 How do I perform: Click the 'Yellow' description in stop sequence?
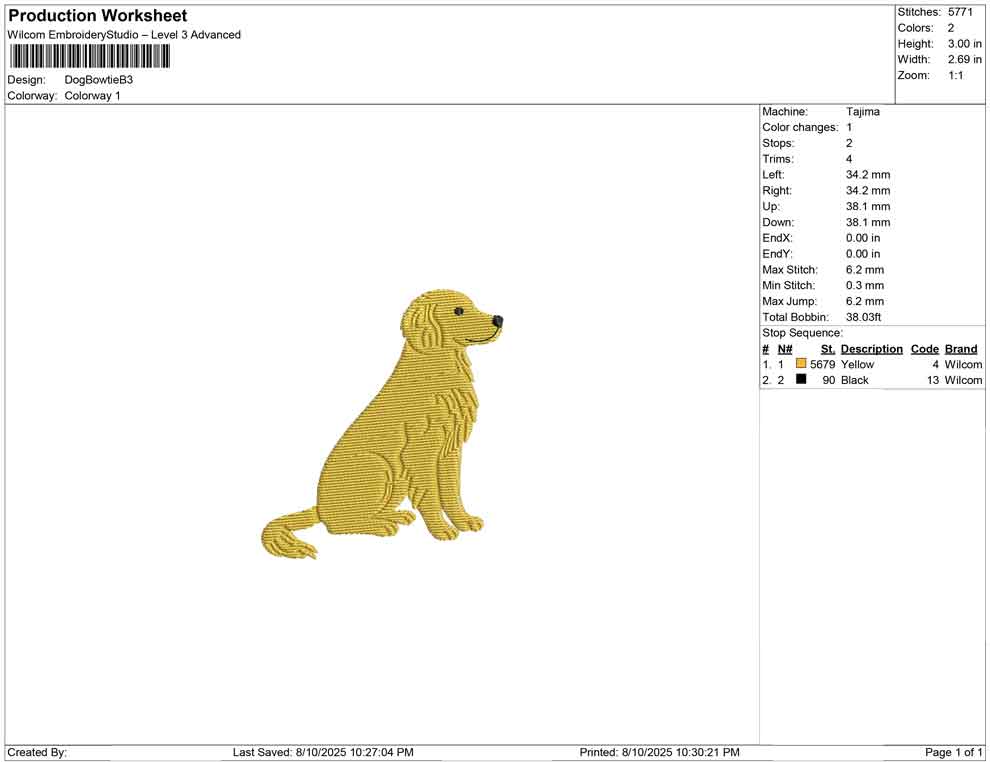point(857,364)
